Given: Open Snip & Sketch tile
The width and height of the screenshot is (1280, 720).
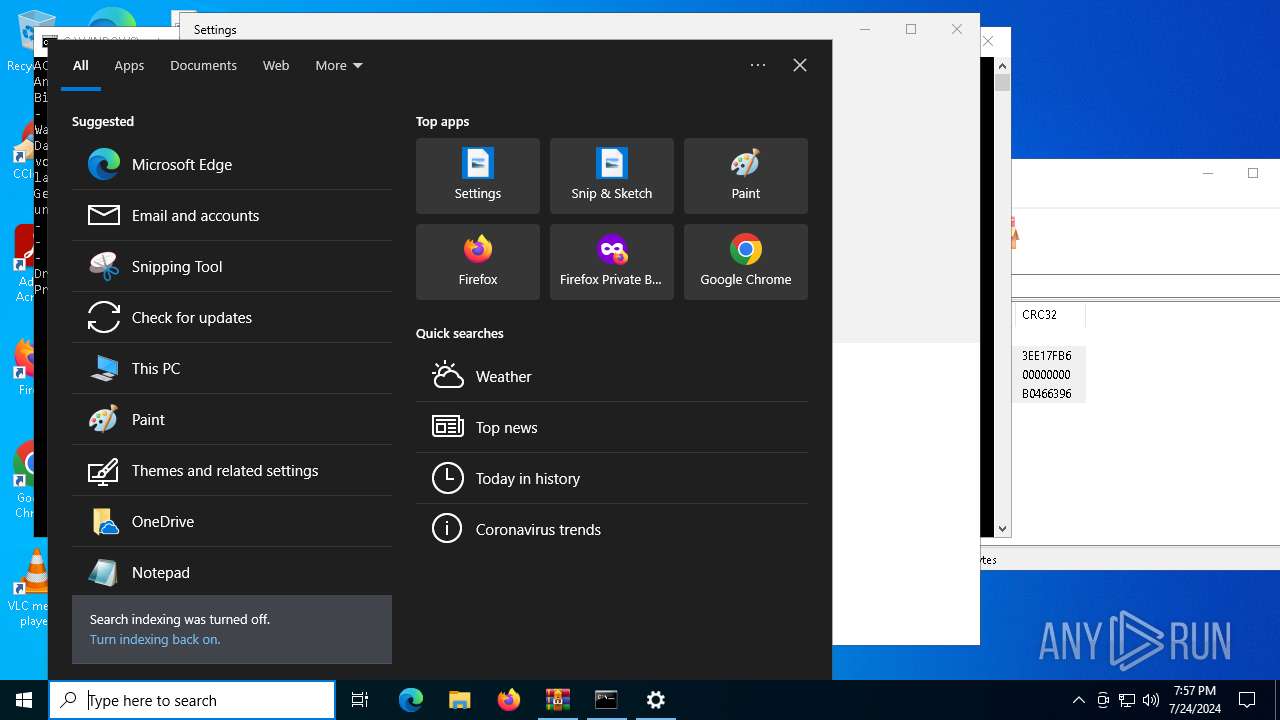Looking at the screenshot, I should 612,176.
